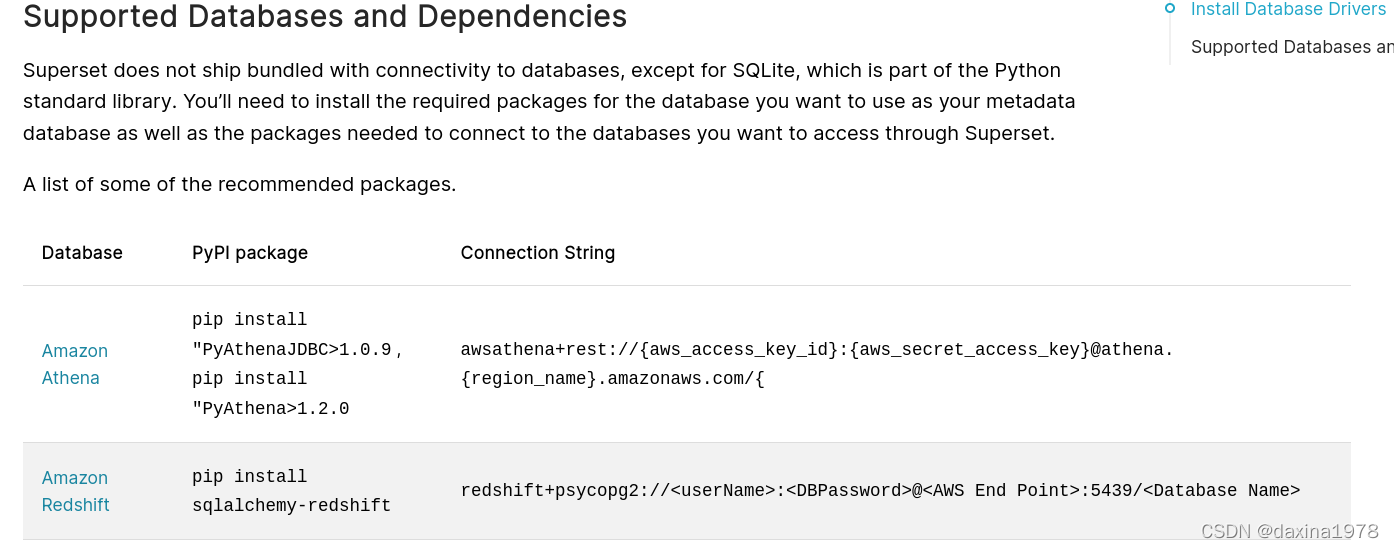
Task: Open the Amazon Athena link
Action: tap(74, 364)
